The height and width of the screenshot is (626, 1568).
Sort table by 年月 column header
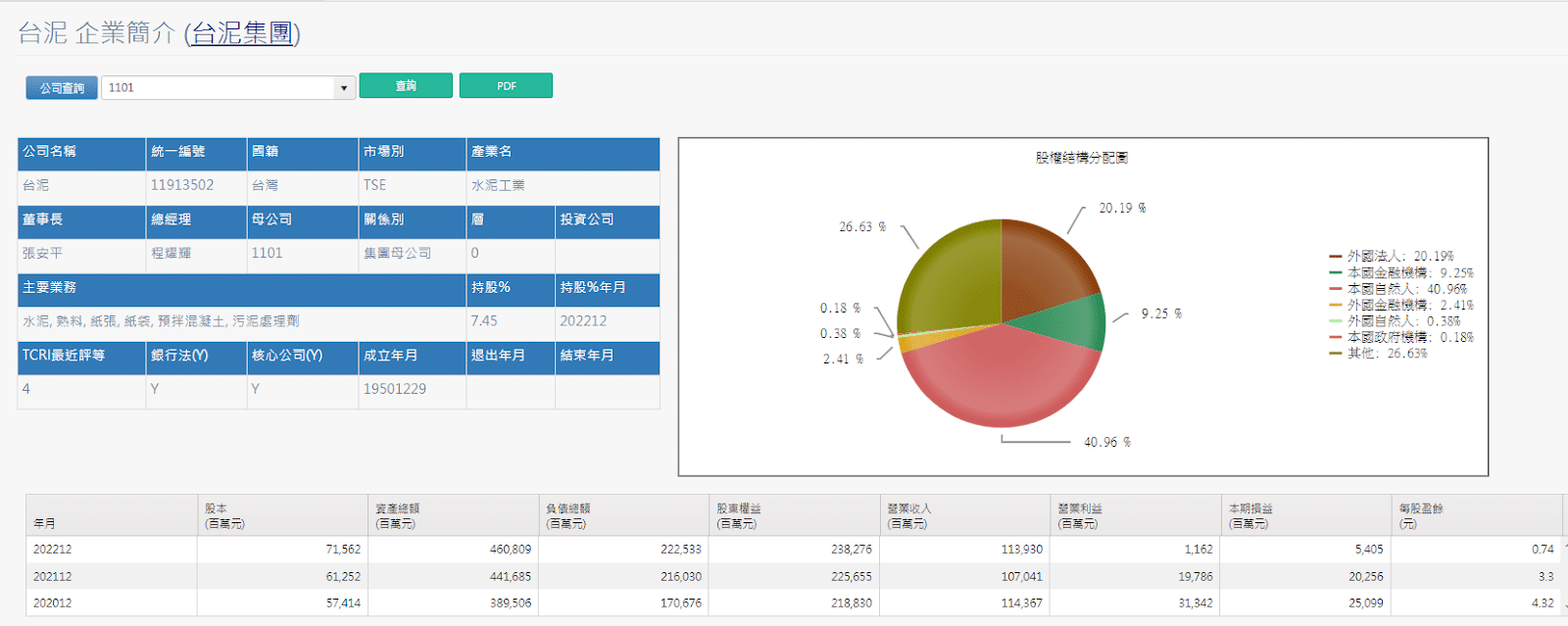click(x=44, y=523)
